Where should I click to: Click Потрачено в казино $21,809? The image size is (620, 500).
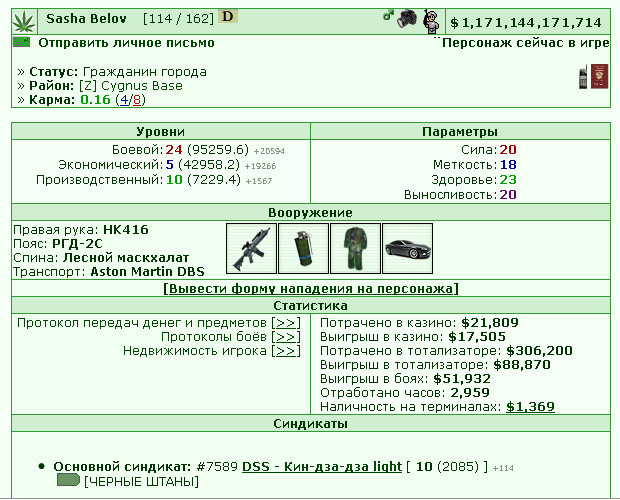click(x=490, y=323)
